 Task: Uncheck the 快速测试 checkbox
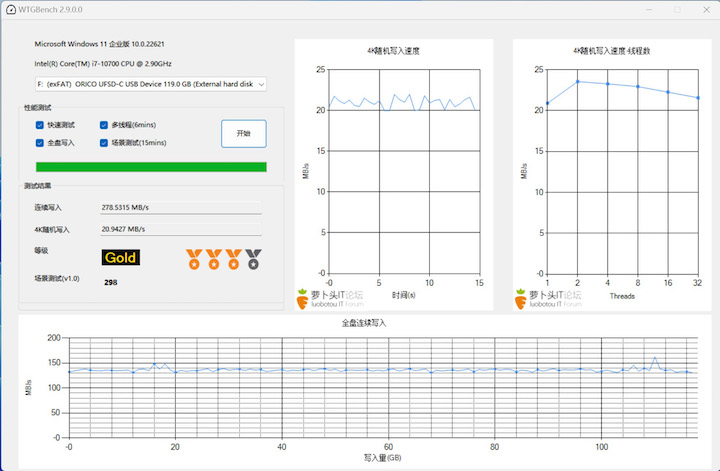[x=40, y=125]
